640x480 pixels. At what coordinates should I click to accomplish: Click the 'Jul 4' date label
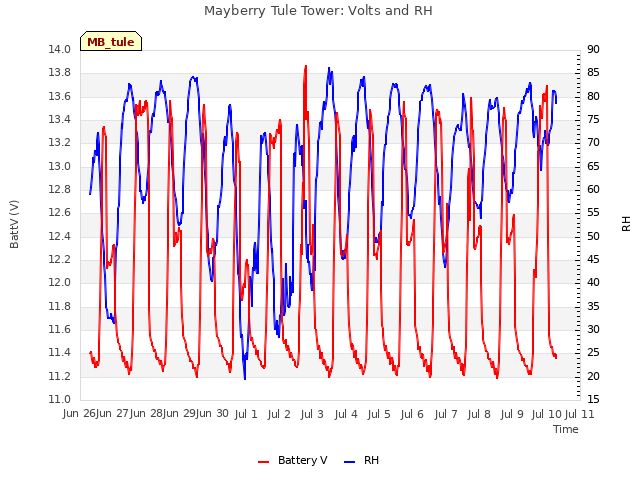point(346,414)
